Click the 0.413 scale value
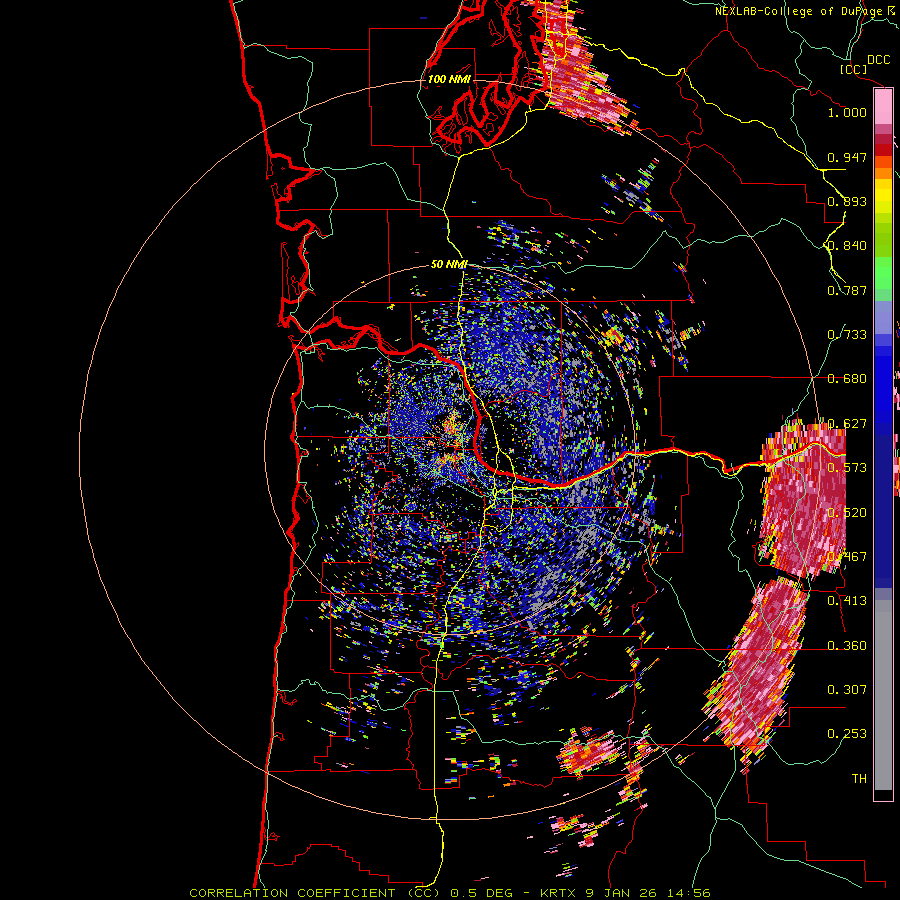The width and height of the screenshot is (900, 900). pos(847,601)
